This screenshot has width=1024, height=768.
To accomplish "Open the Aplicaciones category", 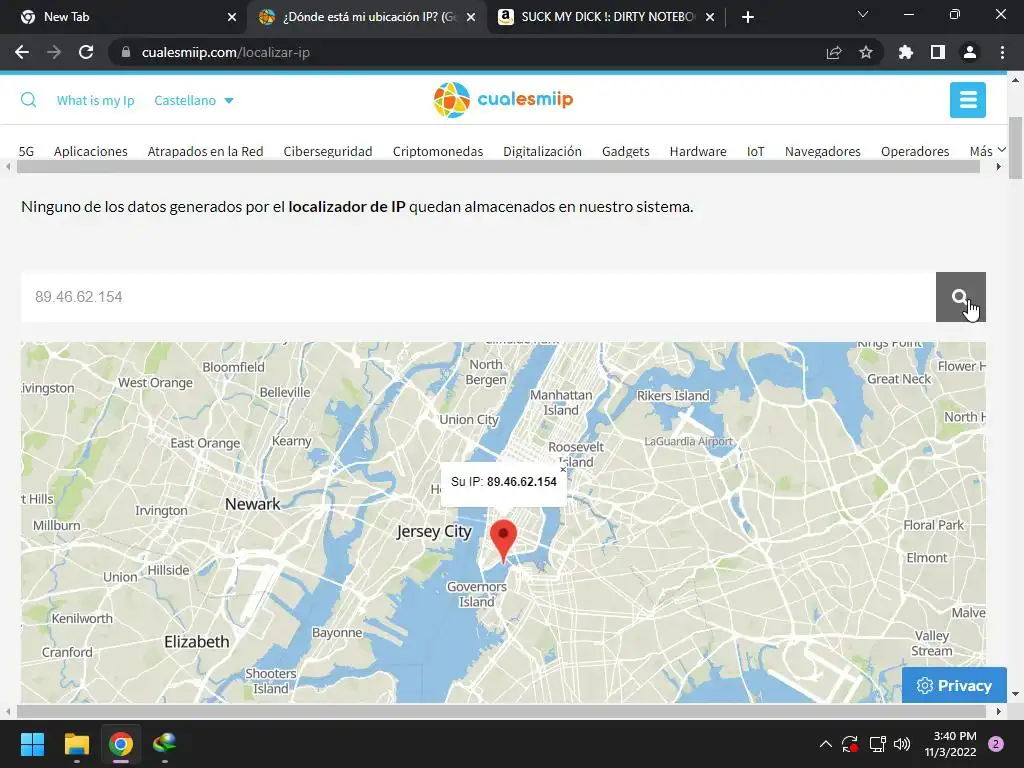I will (x=91, y=152).
